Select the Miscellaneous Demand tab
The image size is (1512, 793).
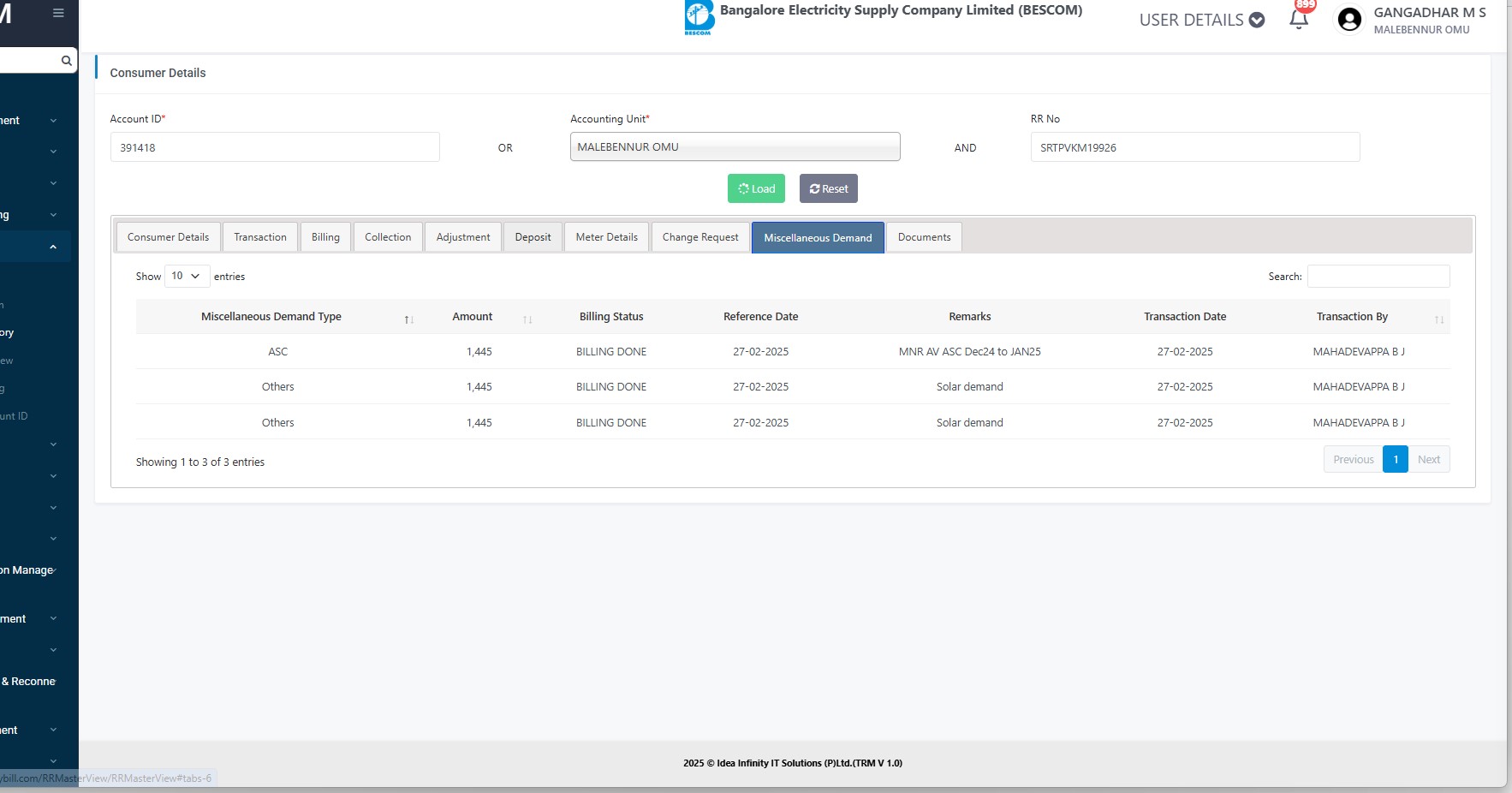pyautogui.click(x=818, y=238)
